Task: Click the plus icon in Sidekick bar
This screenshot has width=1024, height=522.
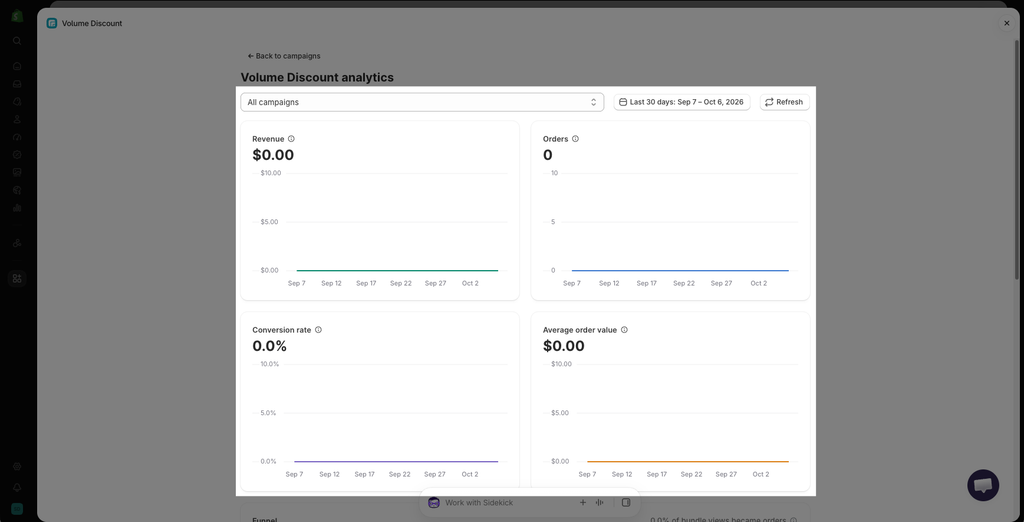Action: (x=583, y=502)
